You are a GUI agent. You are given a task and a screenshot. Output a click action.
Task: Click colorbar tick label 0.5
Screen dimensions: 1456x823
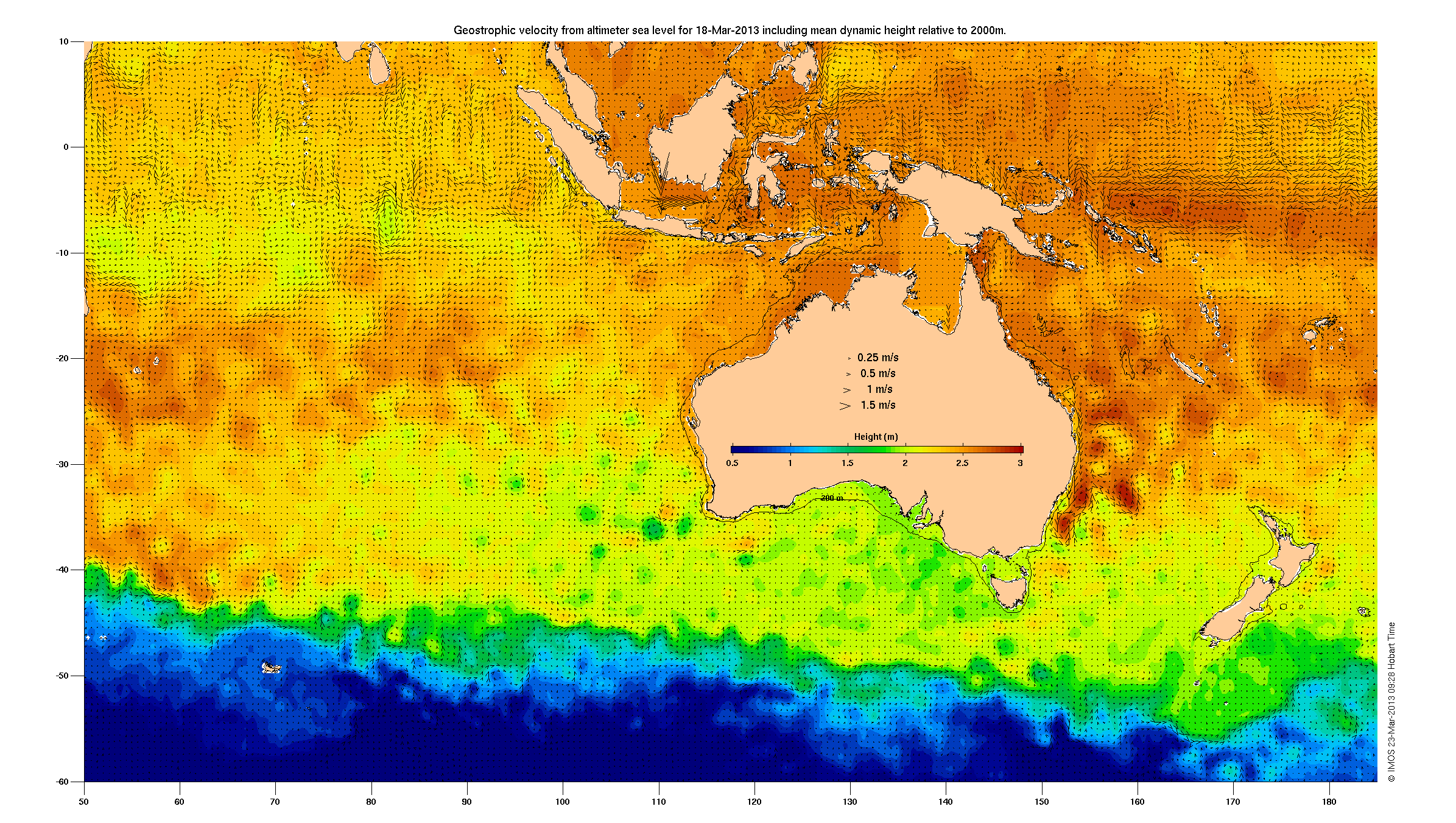tap(732, 463)
